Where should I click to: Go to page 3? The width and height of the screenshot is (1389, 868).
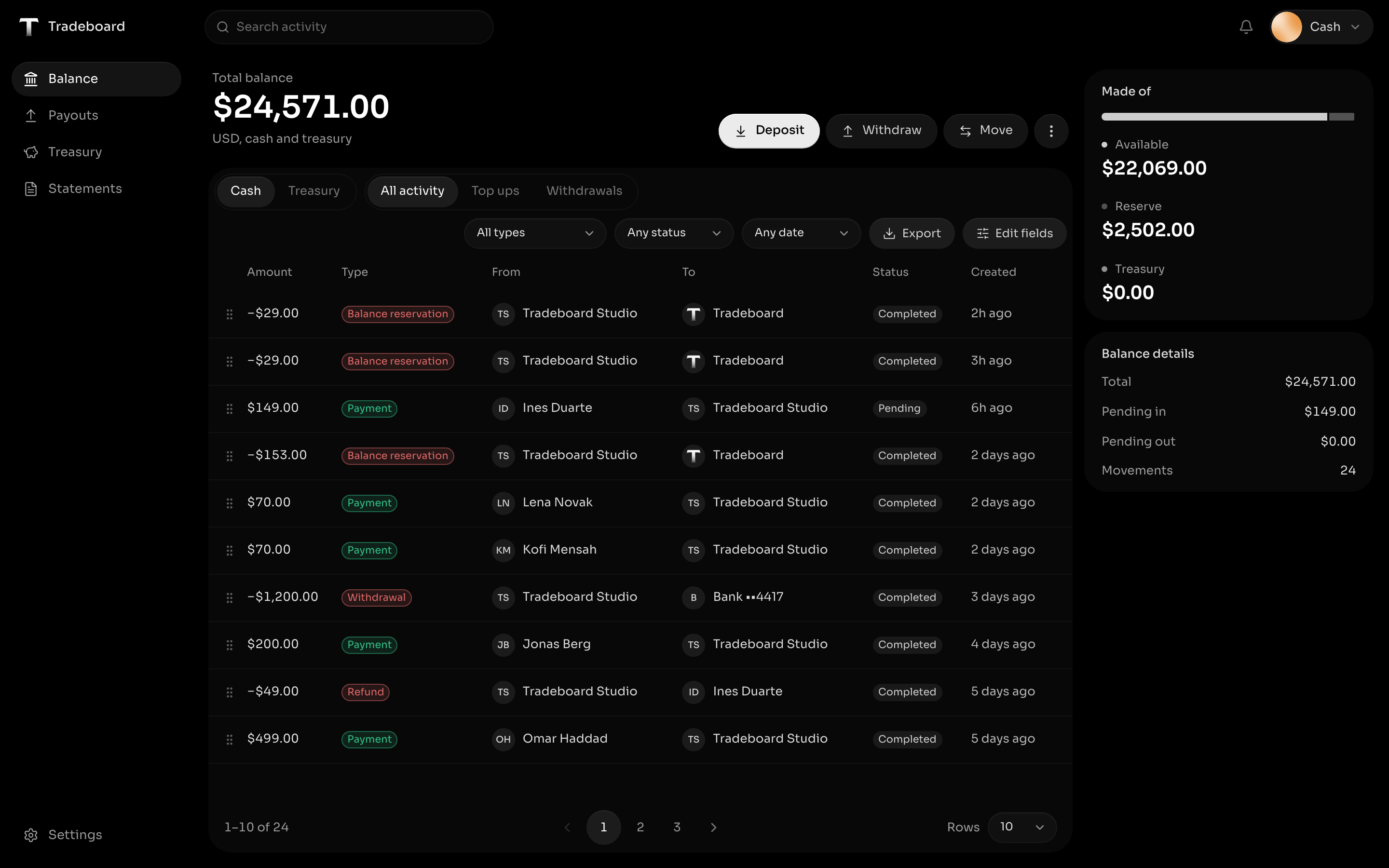click(x=677, y=827)
